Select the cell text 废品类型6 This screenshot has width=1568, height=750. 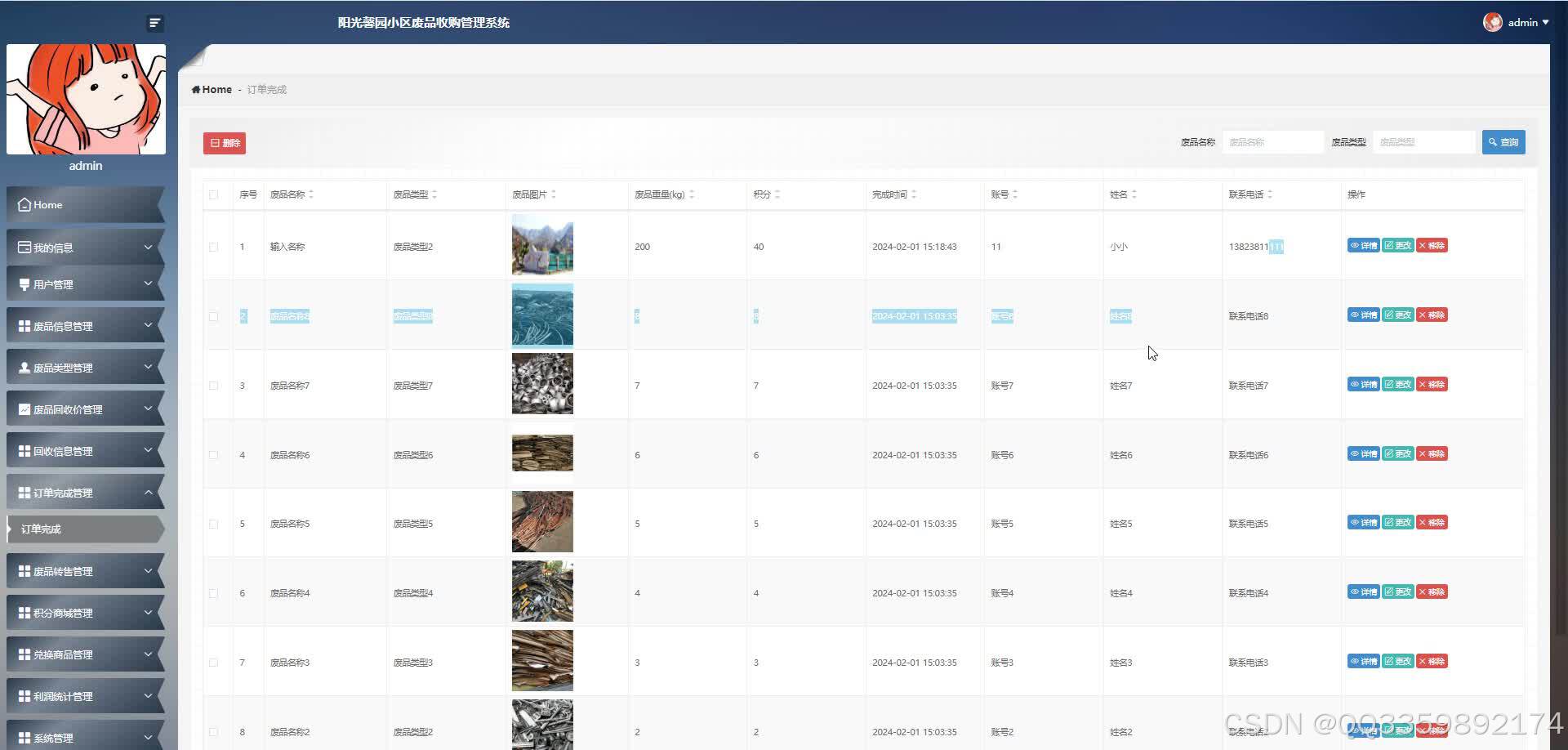413,455
